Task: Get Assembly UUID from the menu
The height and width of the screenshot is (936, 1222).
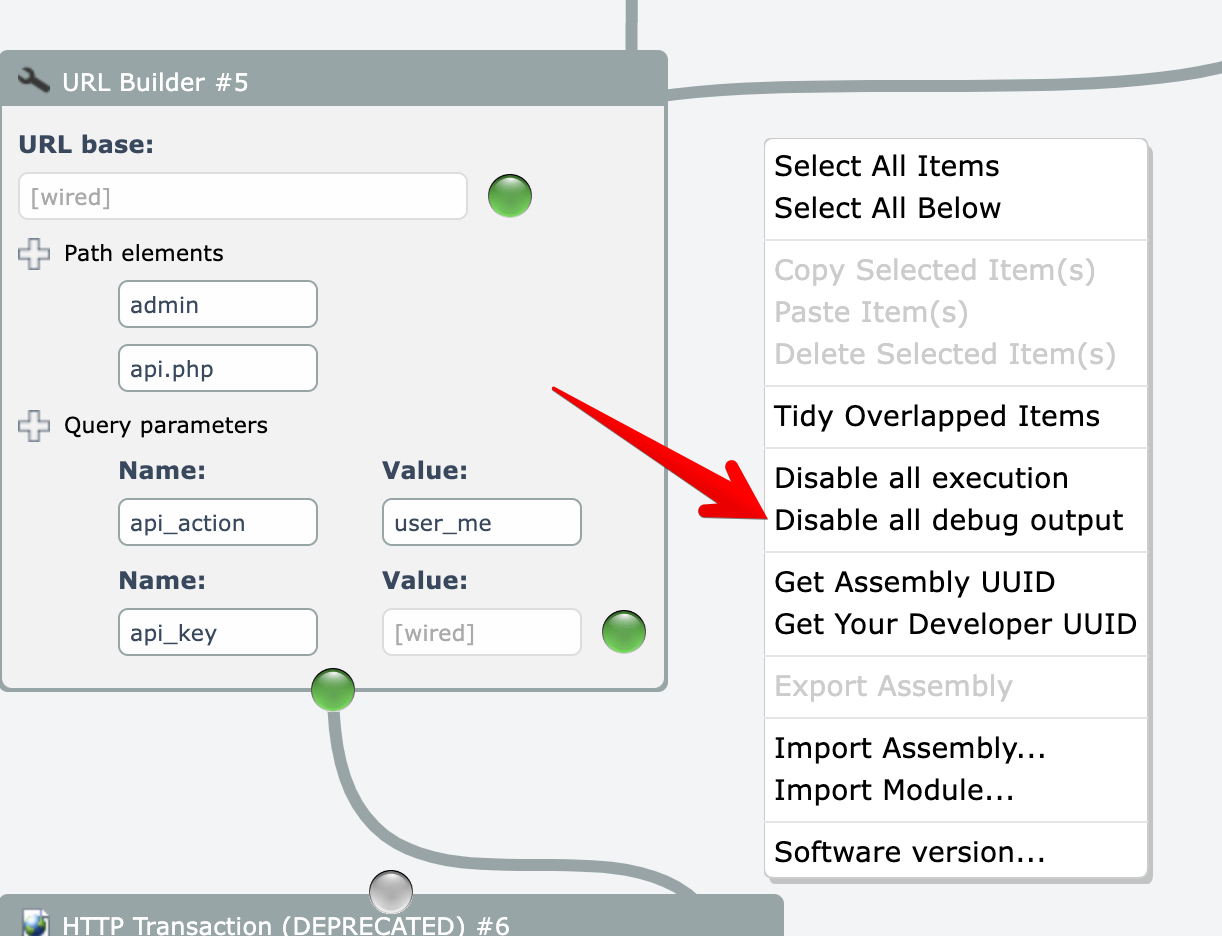Action: (x=914, y=582)
